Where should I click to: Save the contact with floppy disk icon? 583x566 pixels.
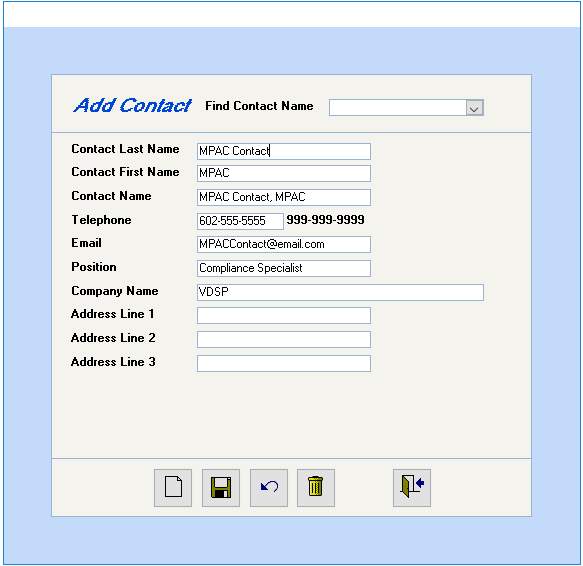[x=221, y=488]
